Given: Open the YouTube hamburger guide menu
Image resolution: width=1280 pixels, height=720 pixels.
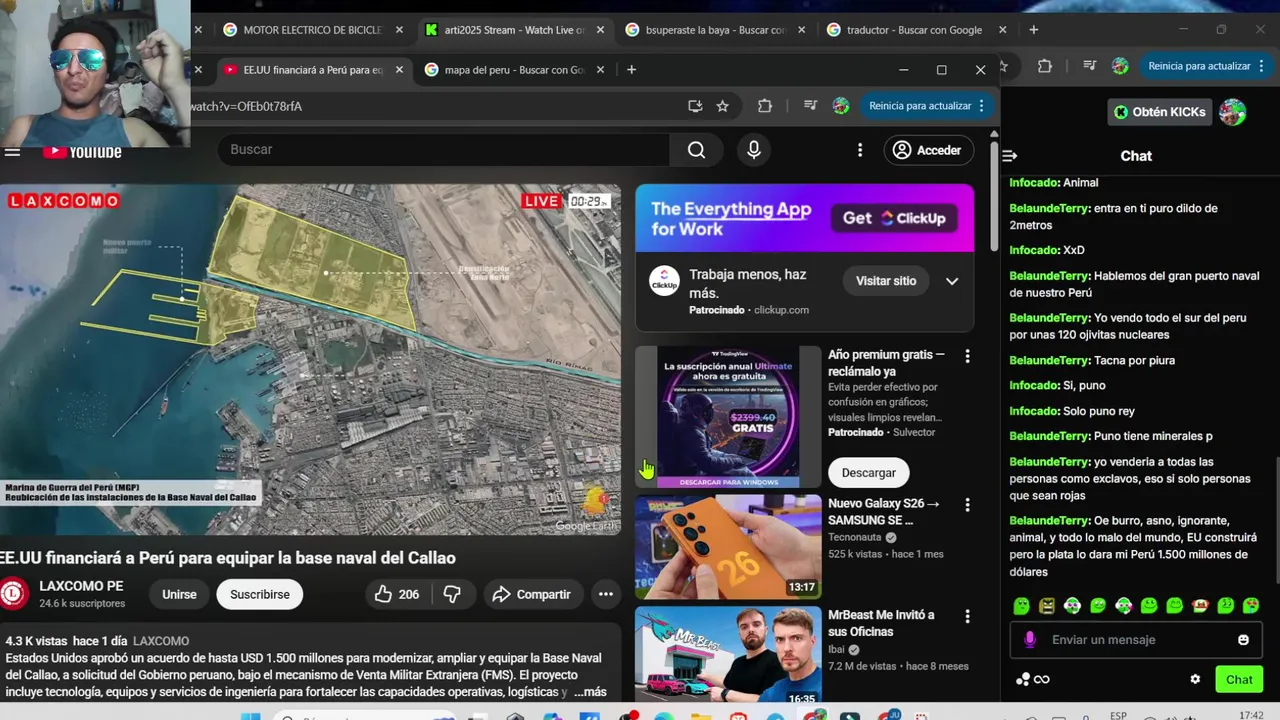Looking at the screenshot, I should [x=12, y=152].
